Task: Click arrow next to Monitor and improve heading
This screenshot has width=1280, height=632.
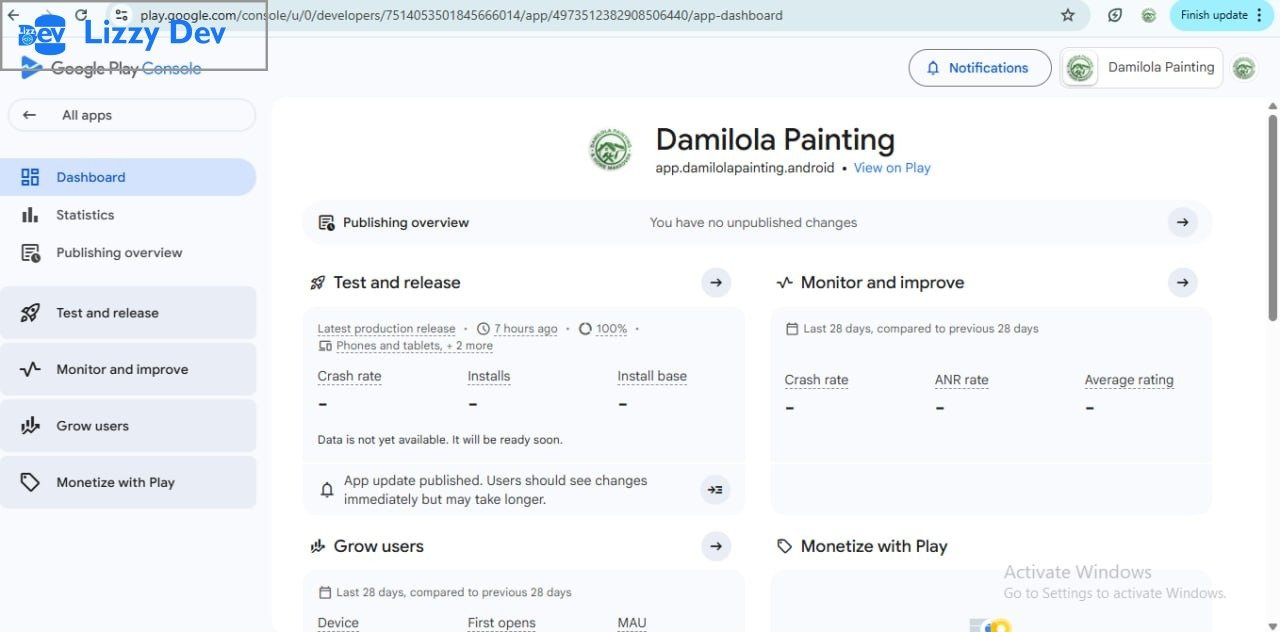Action: 1182,283
